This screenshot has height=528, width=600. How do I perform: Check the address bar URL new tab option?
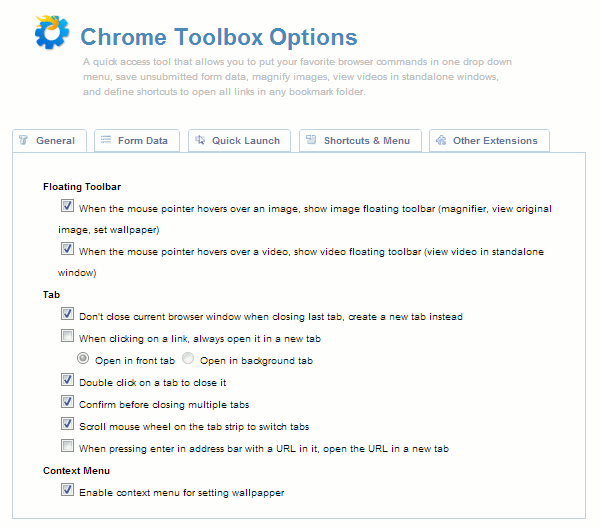67,448
